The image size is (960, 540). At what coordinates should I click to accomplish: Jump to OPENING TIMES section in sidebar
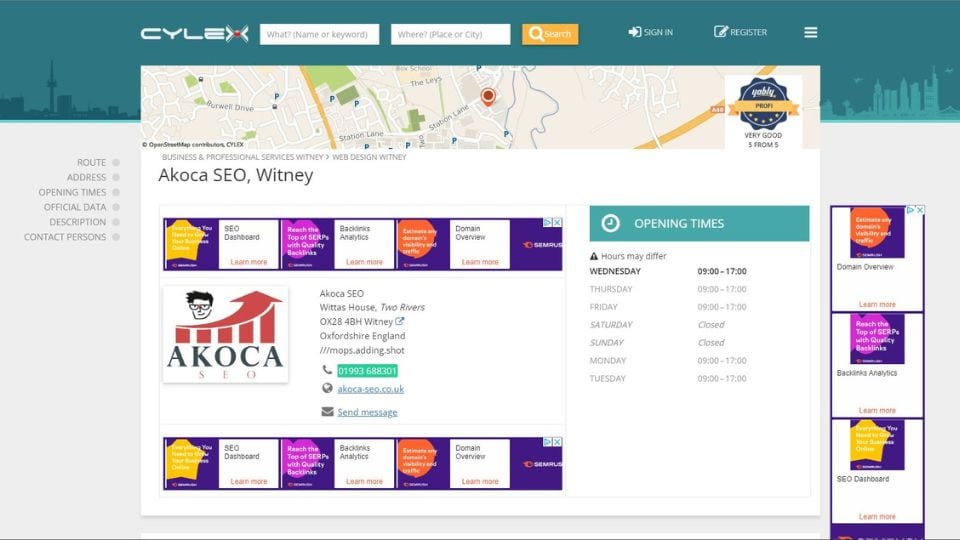pyautogui.click(x=72, y=192)
